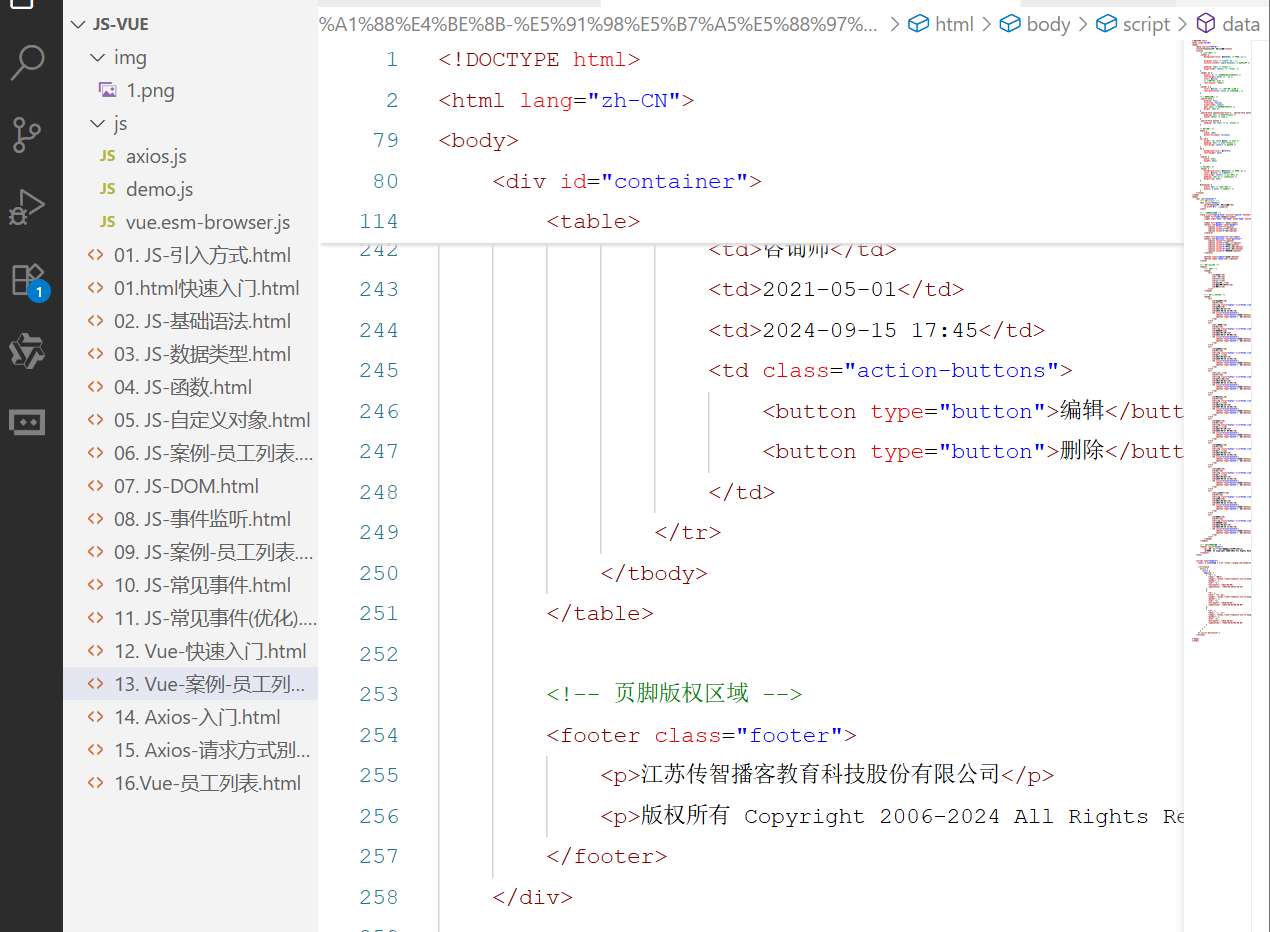The height and width of the screenshot is (932, 1270).
Task: Open 10. JS-常见事件.html file
Action: [x=190, y=585]
